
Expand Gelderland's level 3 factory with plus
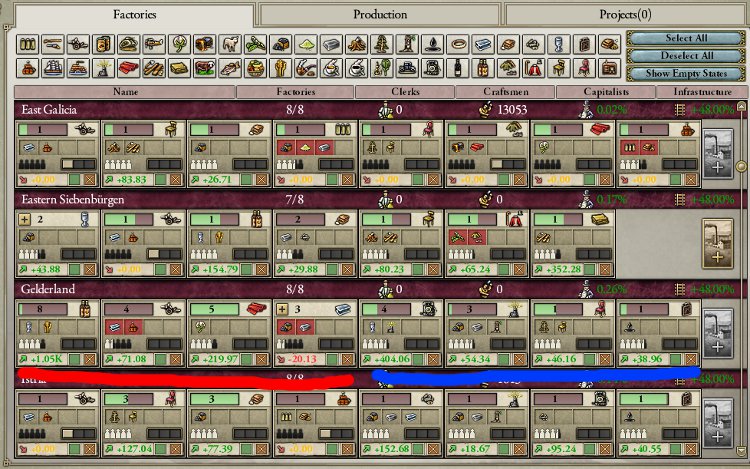pyautogui.click(x=285, y=309)
